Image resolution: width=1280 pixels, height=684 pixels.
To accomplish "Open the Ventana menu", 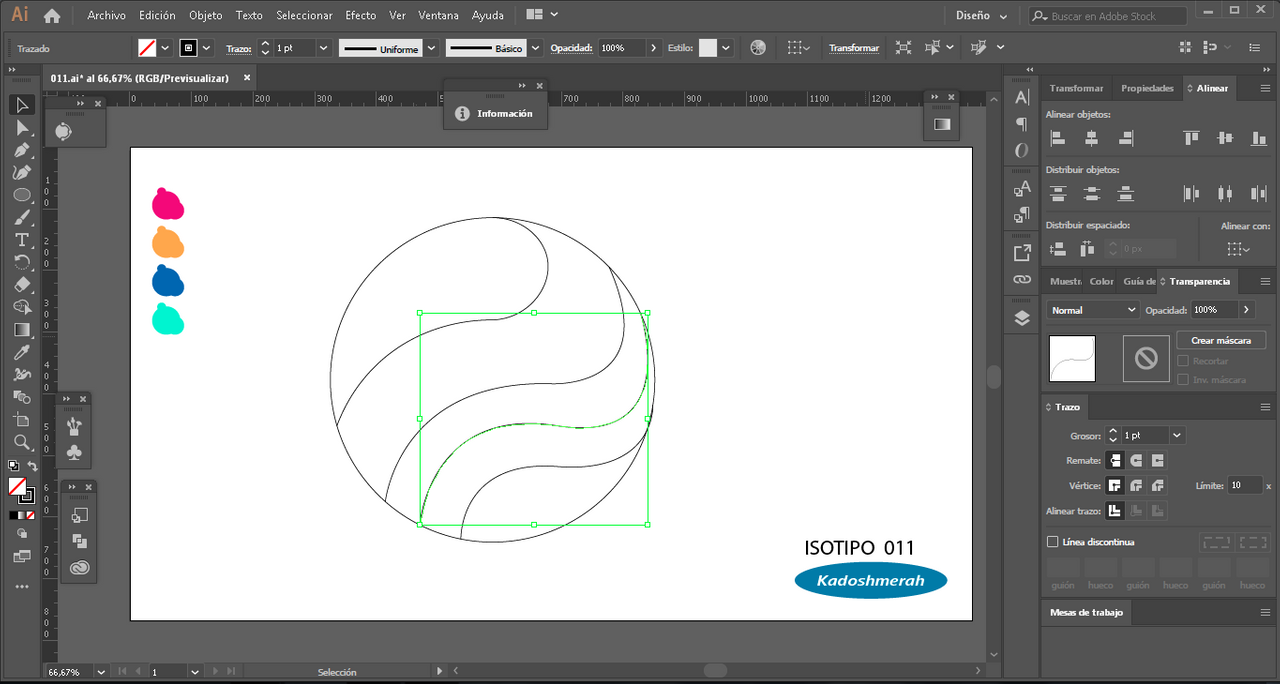I will click(x=439, y=16).
